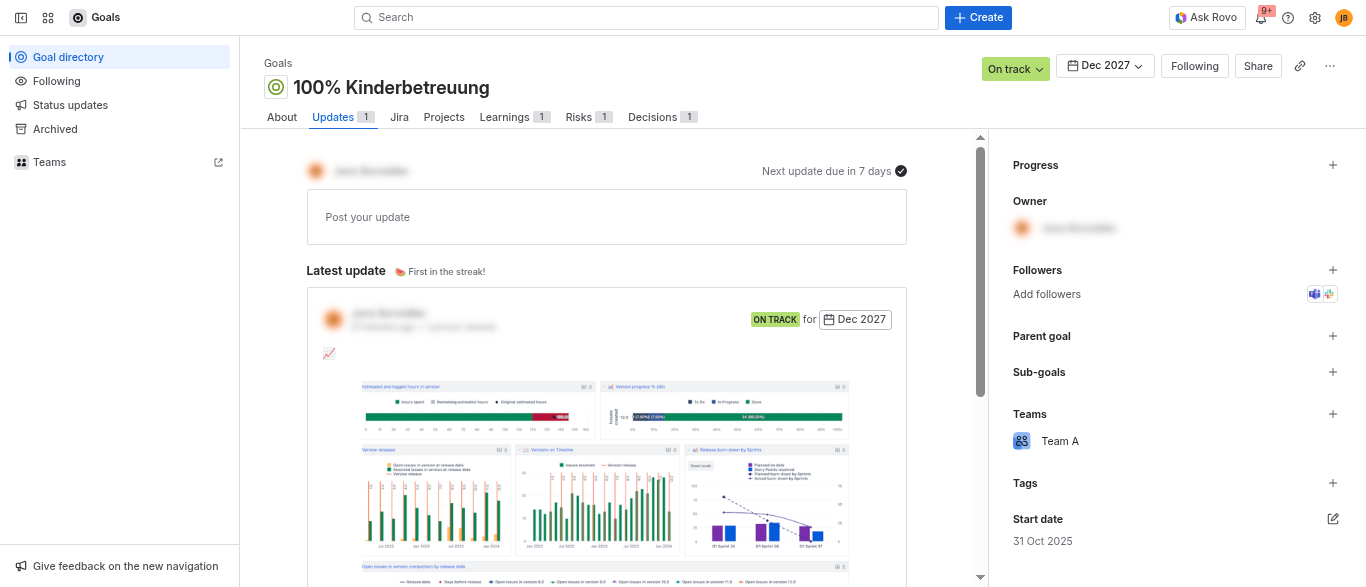Open the more actions ellipsis menu
The width and height of the screenshot is (1366, 587).
coord(1330,66)
